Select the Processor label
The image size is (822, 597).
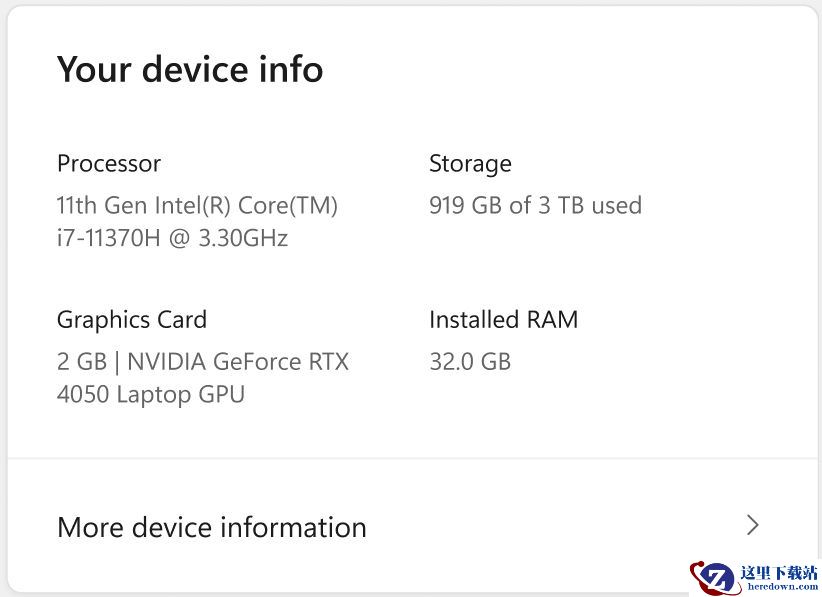pos(109,163)
